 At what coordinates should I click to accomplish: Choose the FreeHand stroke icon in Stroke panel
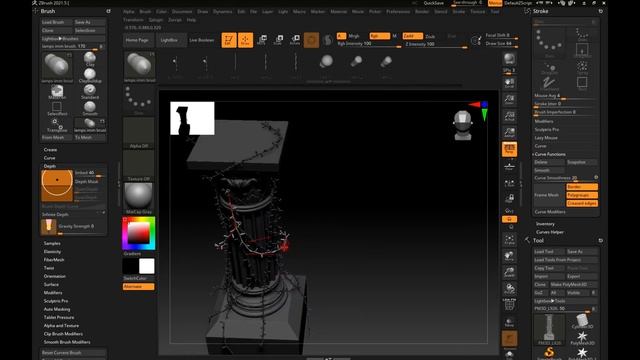(549, 83)
